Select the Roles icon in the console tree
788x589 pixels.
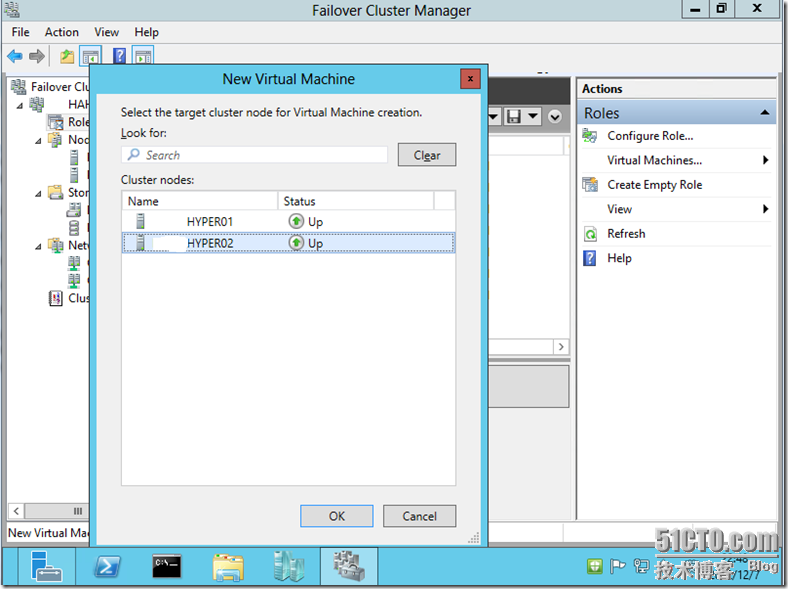[55, 122]
